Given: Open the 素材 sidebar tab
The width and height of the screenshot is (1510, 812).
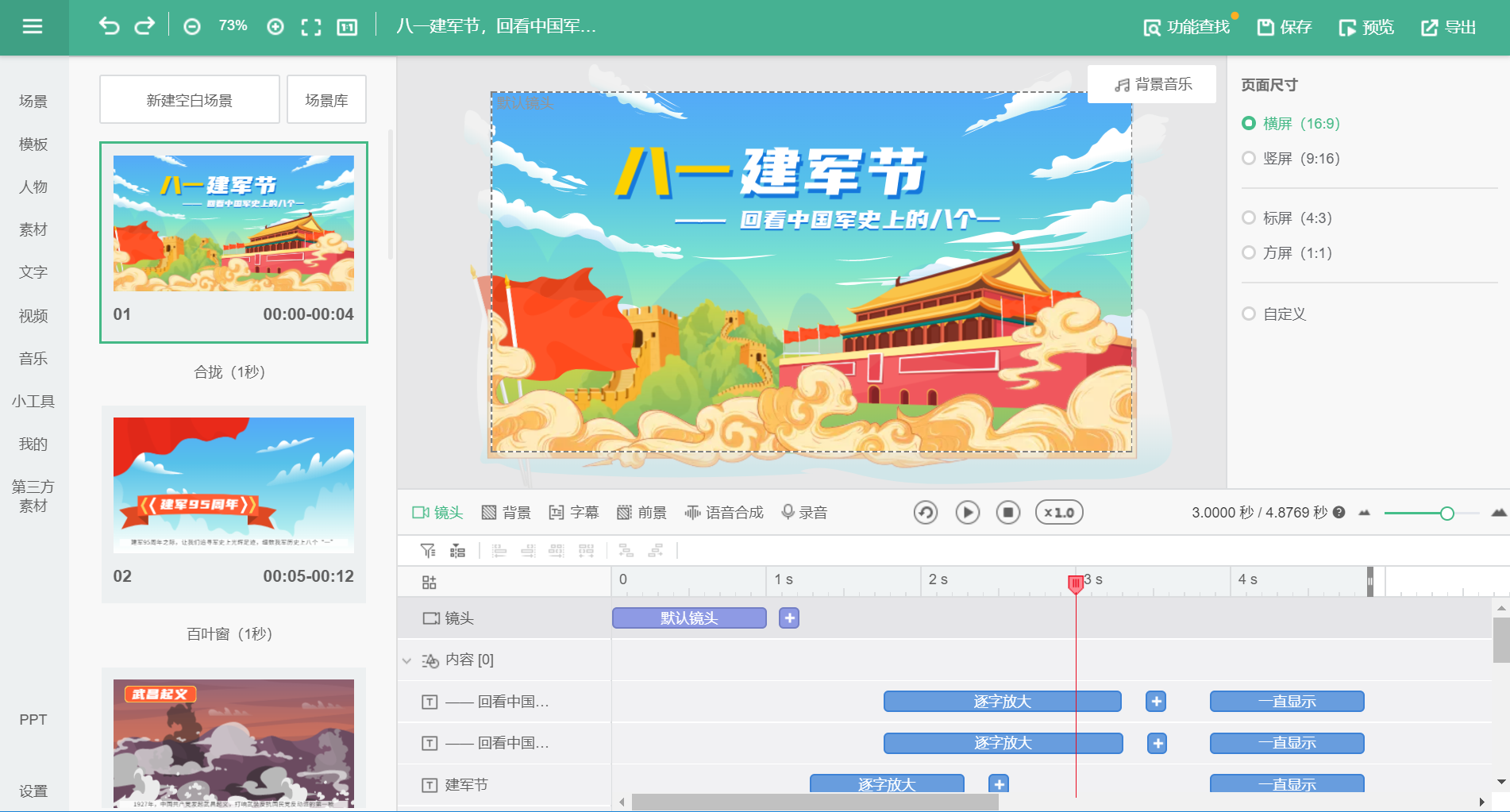Looking at the screenshot, I should click(33, 229).
